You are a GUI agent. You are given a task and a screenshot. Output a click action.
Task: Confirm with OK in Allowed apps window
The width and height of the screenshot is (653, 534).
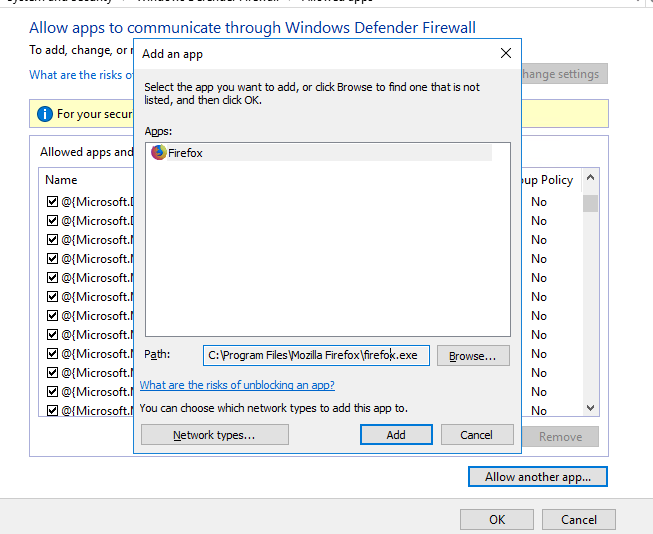497,519
